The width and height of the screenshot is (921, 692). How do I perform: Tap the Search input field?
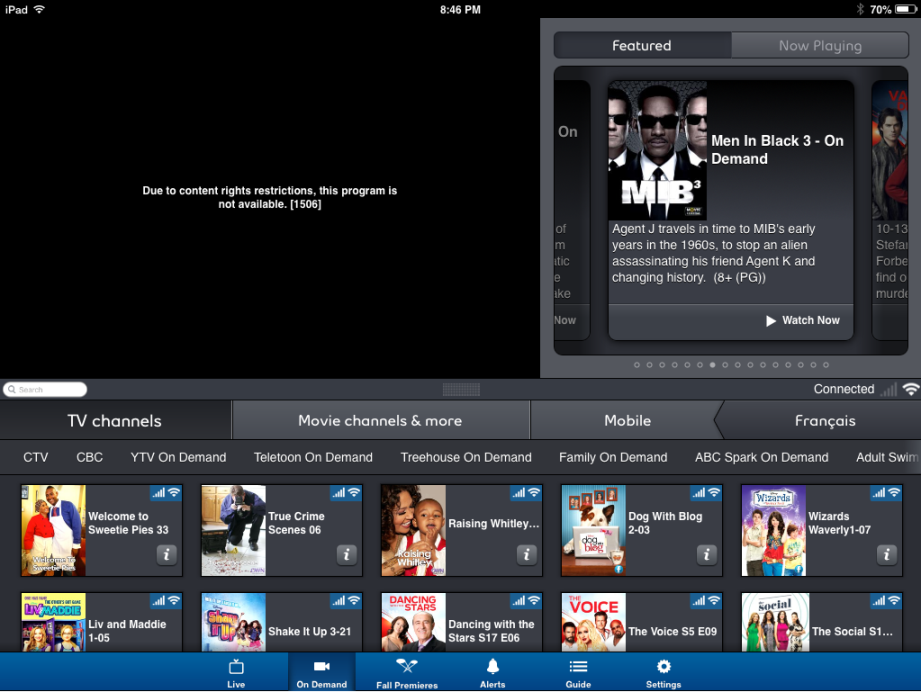[x=44, y=389]
